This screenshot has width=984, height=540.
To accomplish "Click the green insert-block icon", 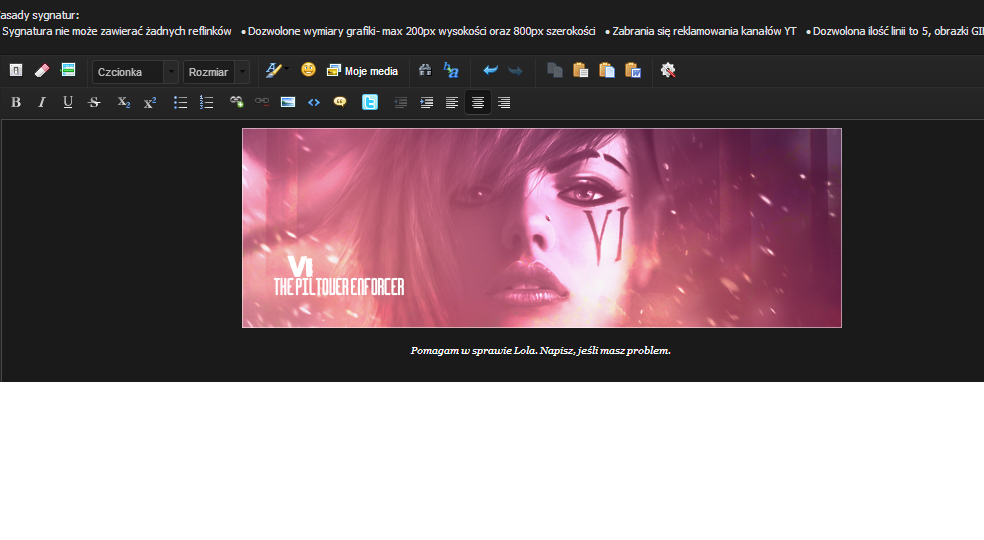I will coord(68,70).
